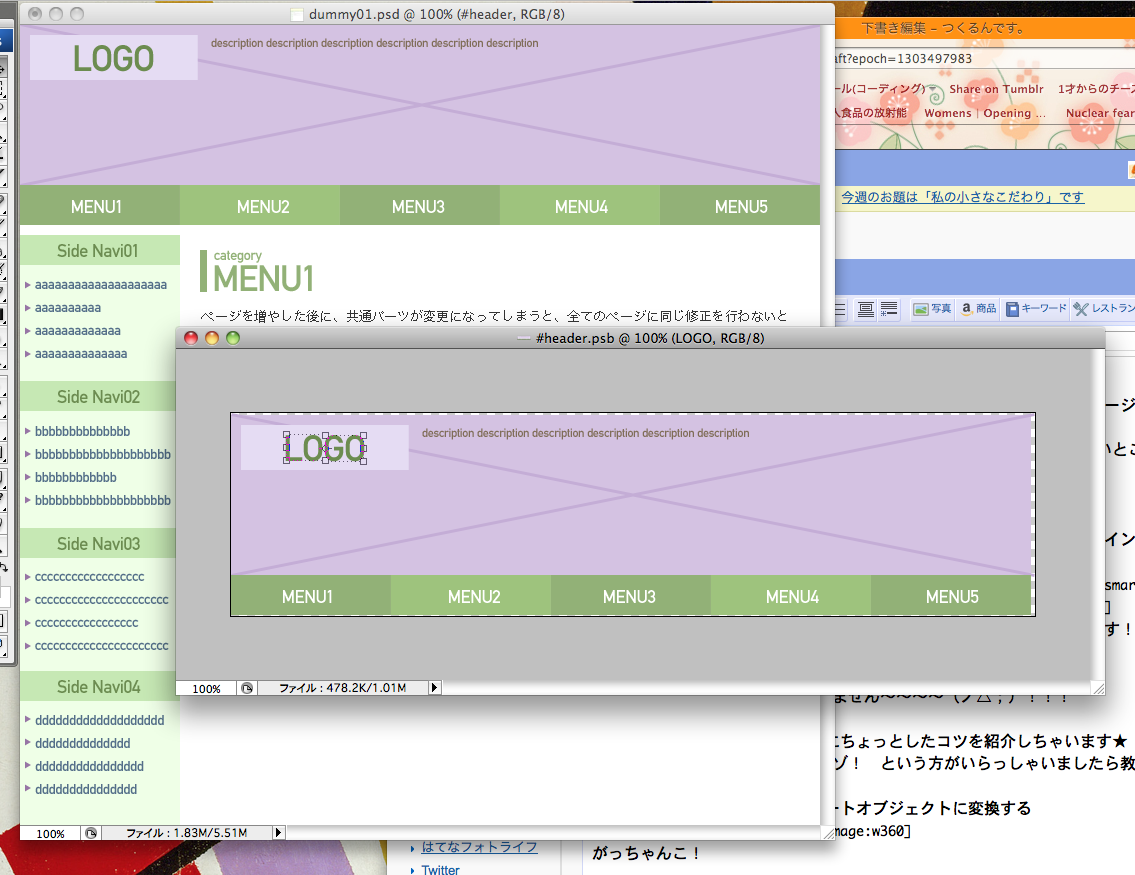Click the timer icon beside the 100% zoom field

pyautogui.click(x=246, y=688)
